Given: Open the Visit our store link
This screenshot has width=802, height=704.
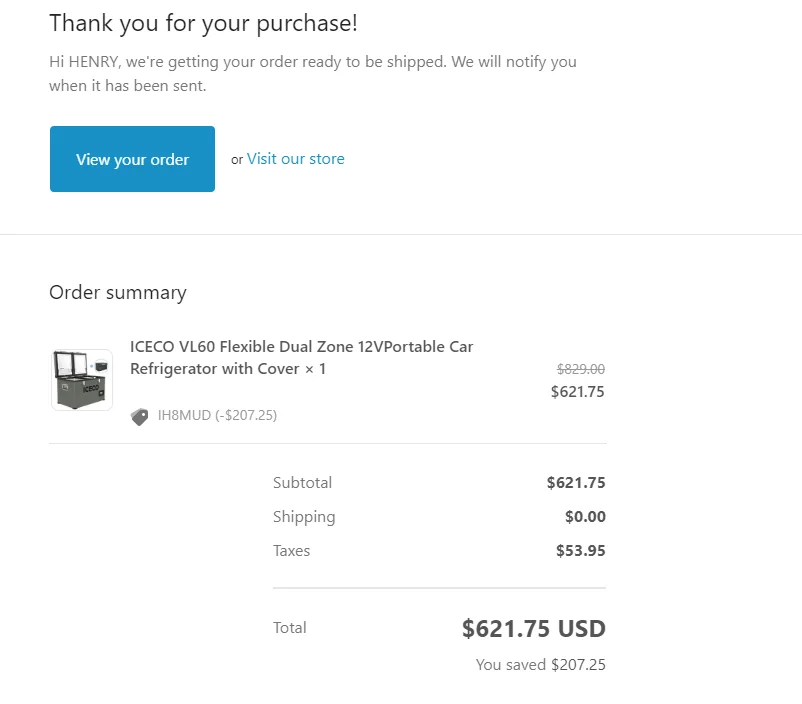Looking at the screenshot, I should tap(295, 159).
